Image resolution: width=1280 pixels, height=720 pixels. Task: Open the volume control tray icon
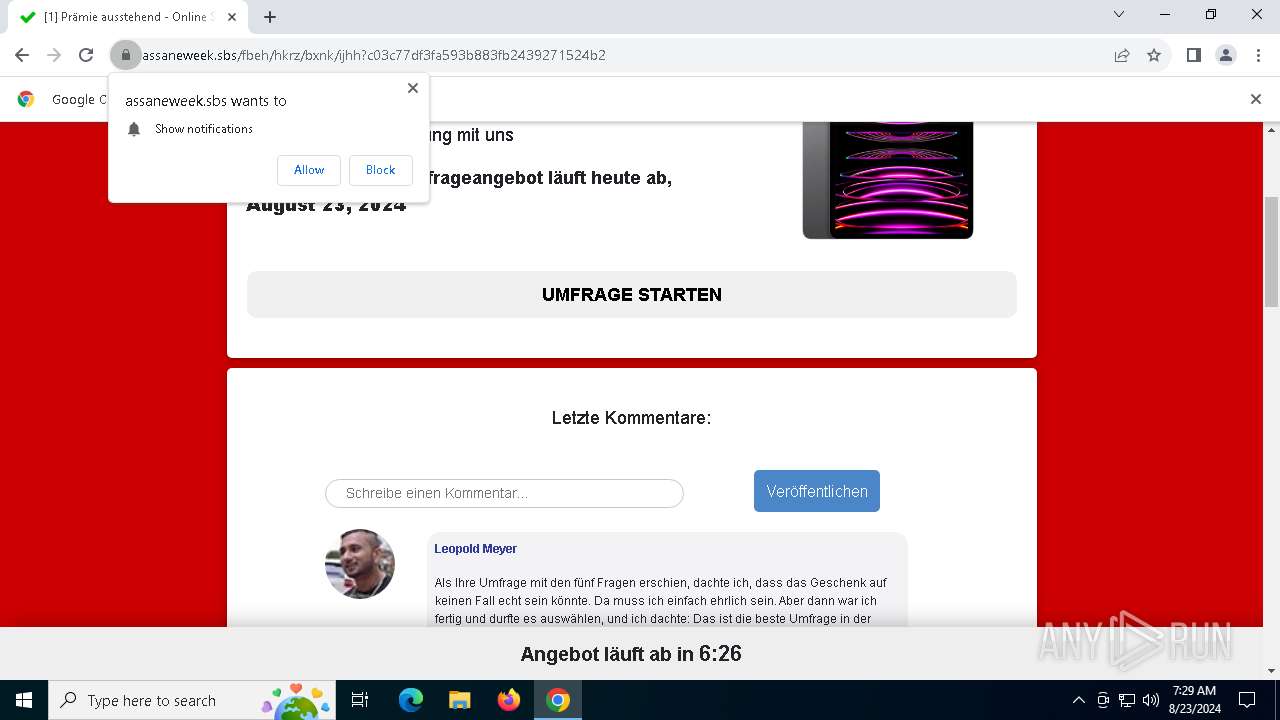point(1151,700)
